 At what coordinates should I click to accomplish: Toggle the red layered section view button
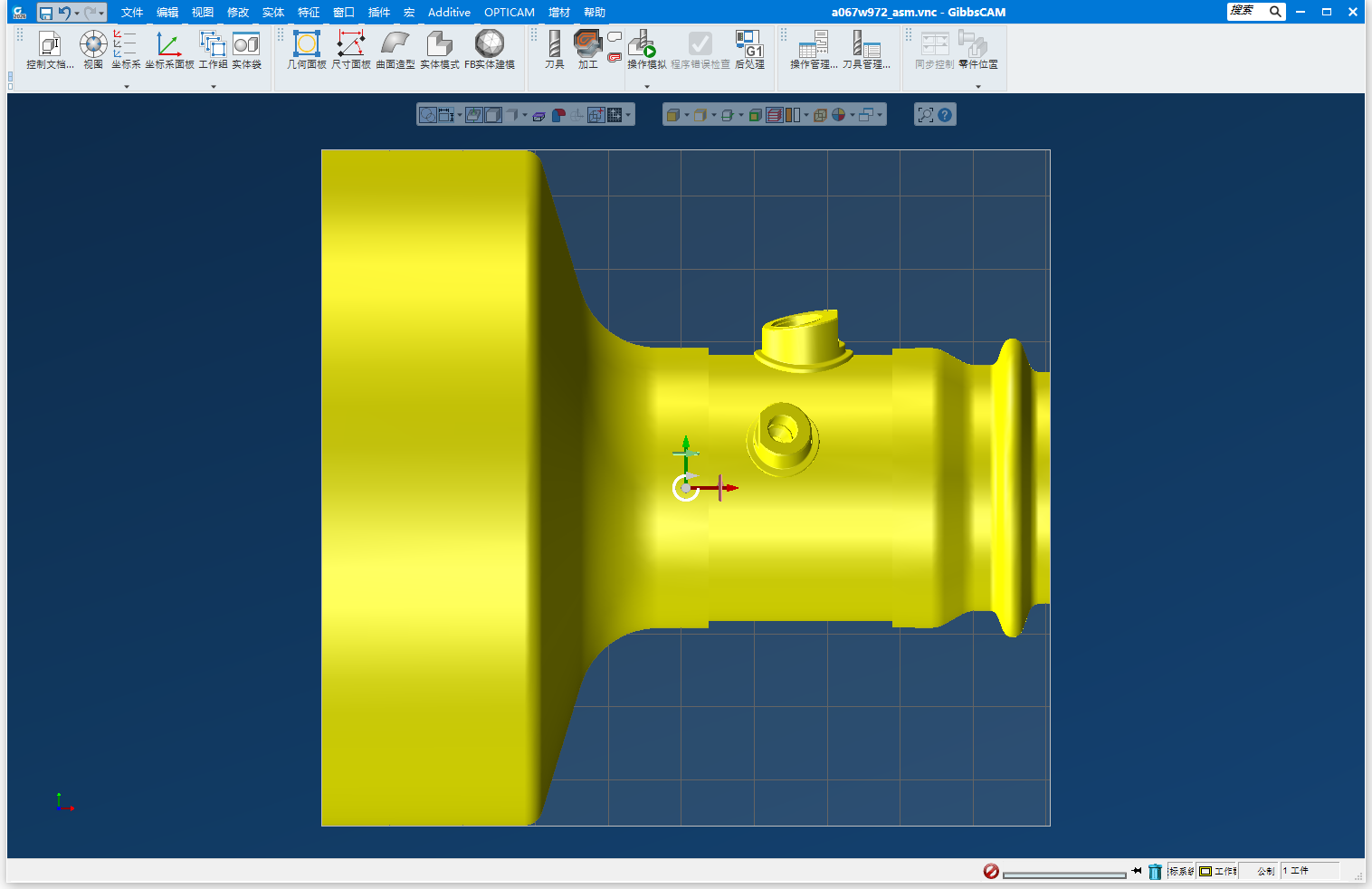[774, 115]
